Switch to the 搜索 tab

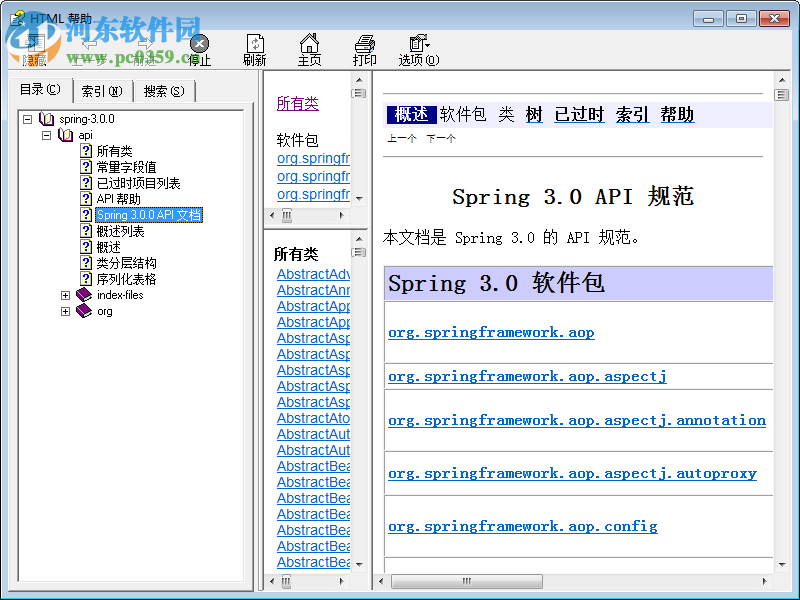click(x=165, y=91)
